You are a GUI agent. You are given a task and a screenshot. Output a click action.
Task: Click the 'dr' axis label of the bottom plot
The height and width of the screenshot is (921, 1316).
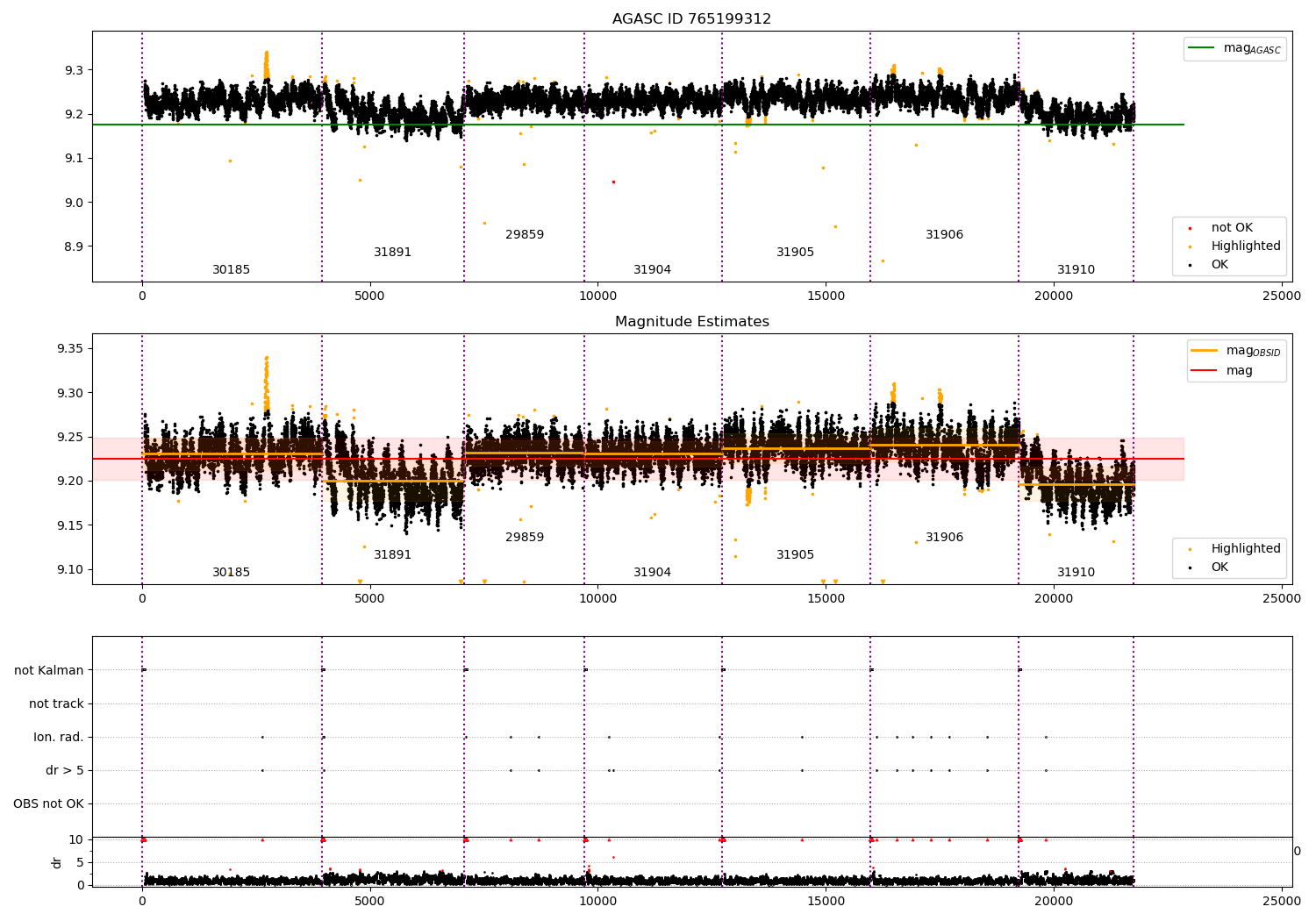tap(57, 862)
